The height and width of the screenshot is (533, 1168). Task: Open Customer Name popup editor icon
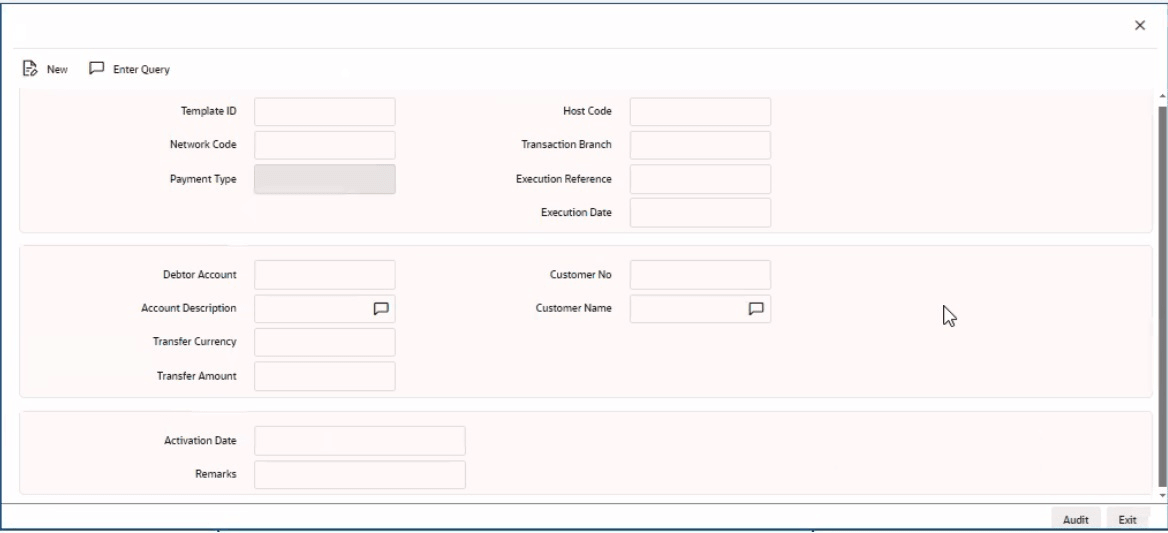coord(756,309)
